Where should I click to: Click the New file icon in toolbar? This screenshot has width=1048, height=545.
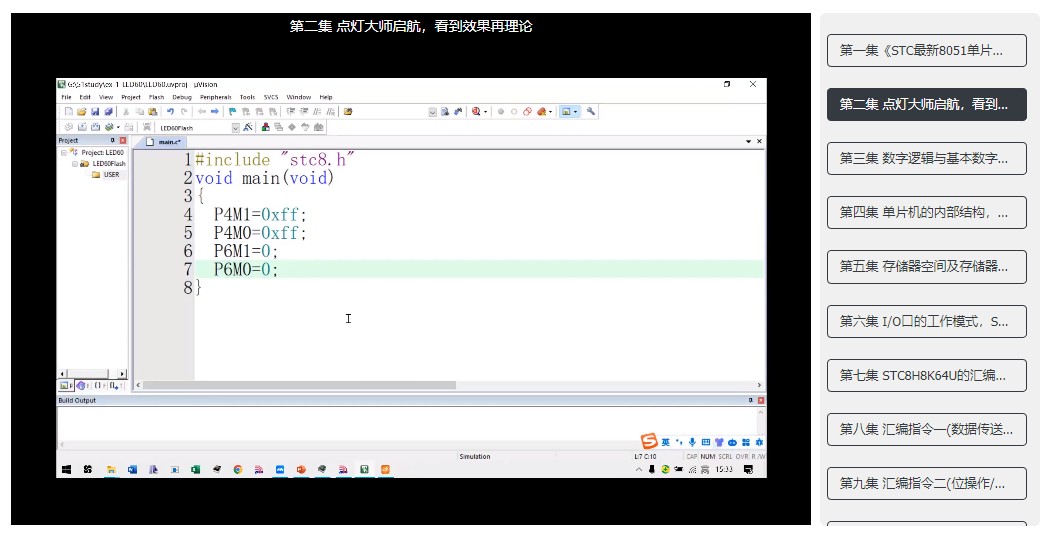pos(69,112)
